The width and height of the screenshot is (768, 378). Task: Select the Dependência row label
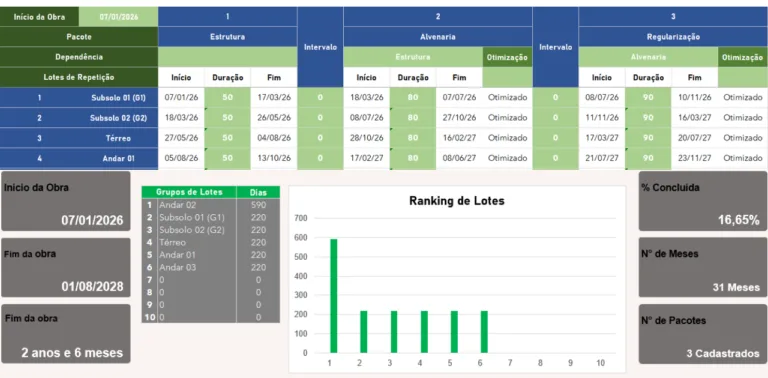[x=79, y=57]
